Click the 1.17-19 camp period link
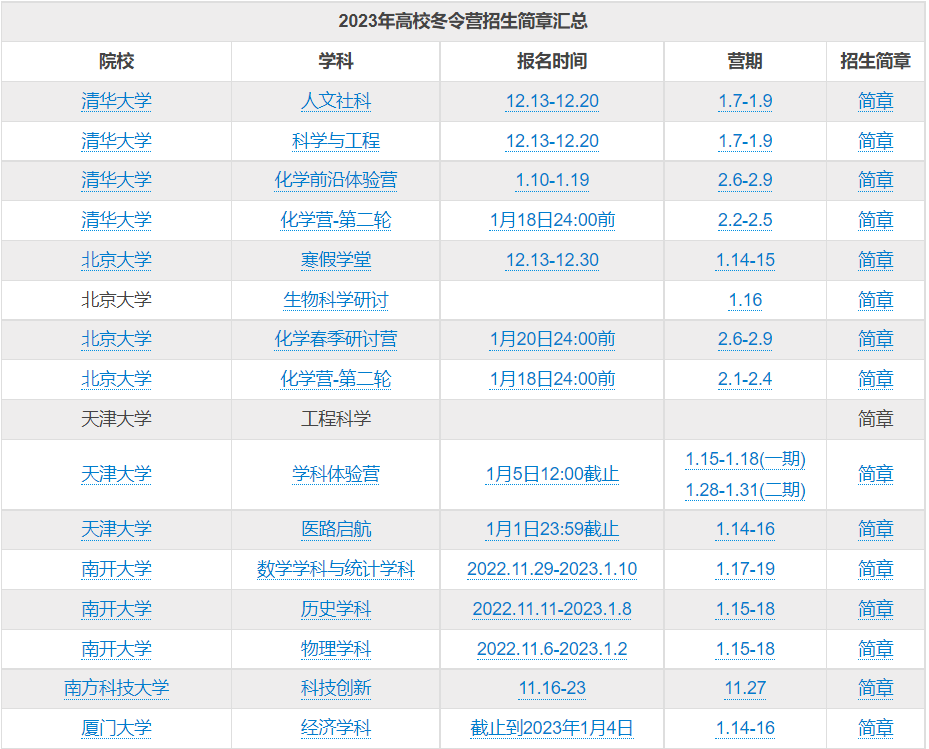The height and width of the screenshot is (749, 929). (x=745, y=569)
